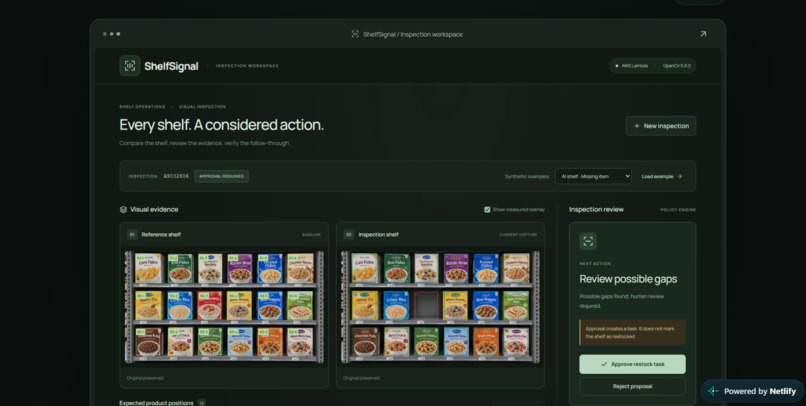
Task: Click the CURRENT CAPTURE label
Action: tap(518, 235)
